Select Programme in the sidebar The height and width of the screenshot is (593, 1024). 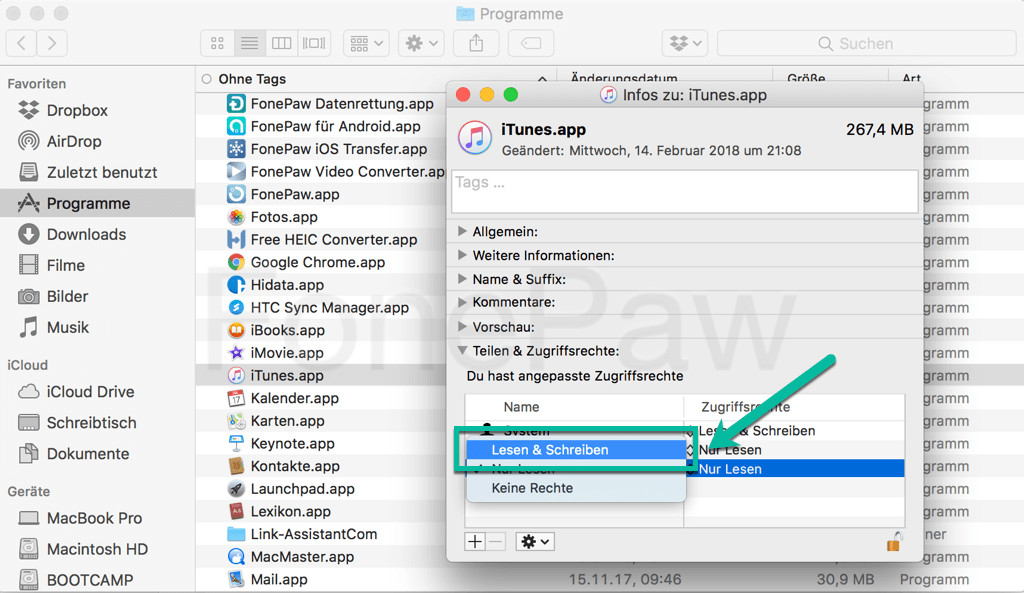pyautogui.click(x=97, y=203)
